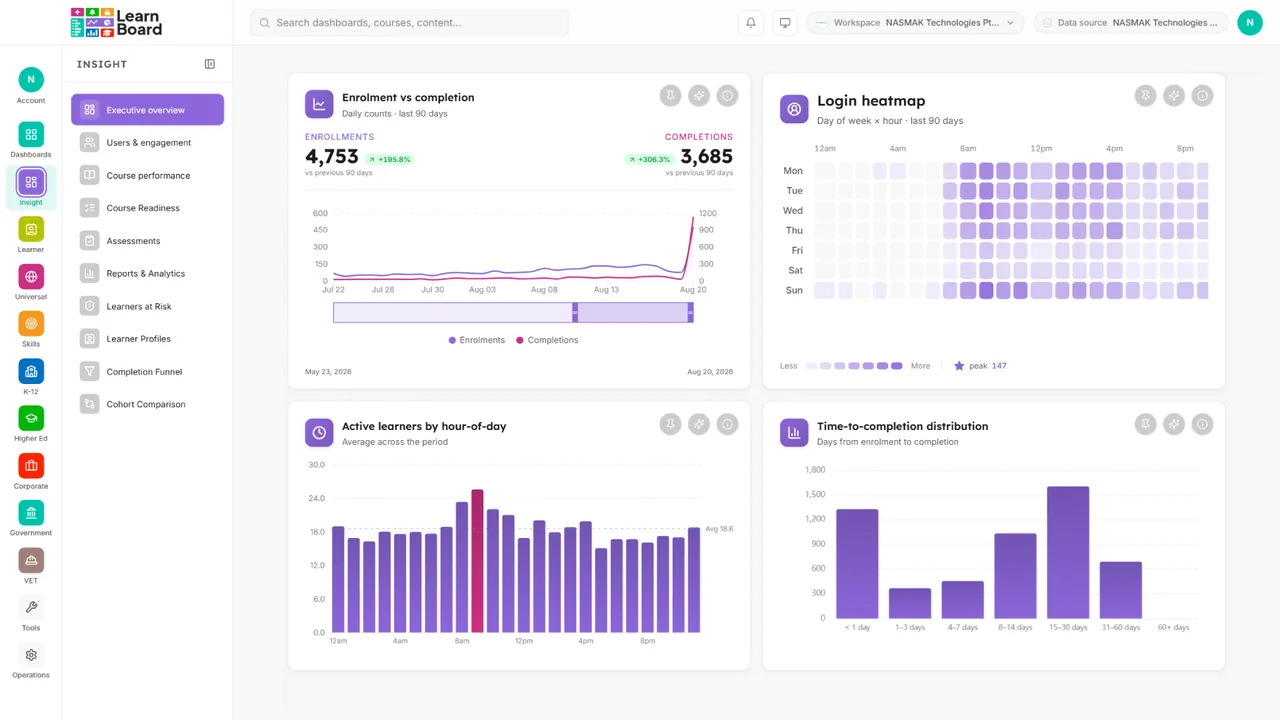
Task: Open the Dashboards module icon
Action: (31, 134)
